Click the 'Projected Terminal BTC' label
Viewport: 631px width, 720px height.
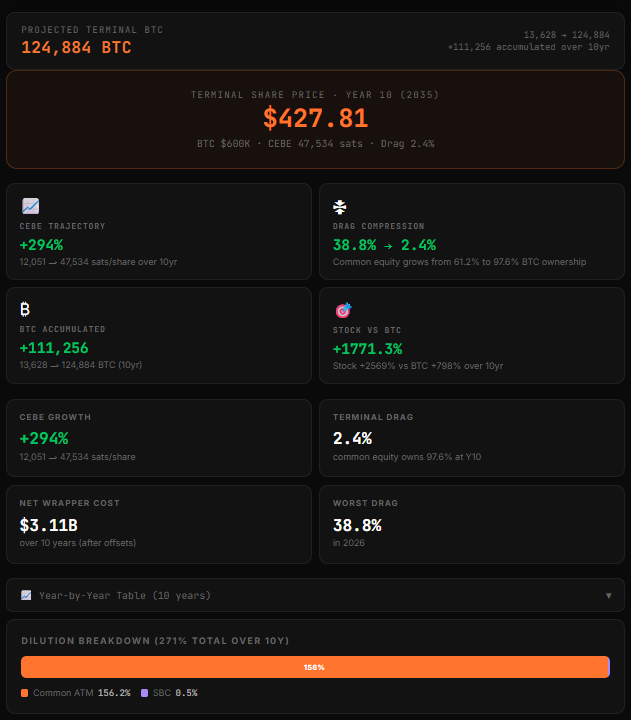(x=92, y=30)
